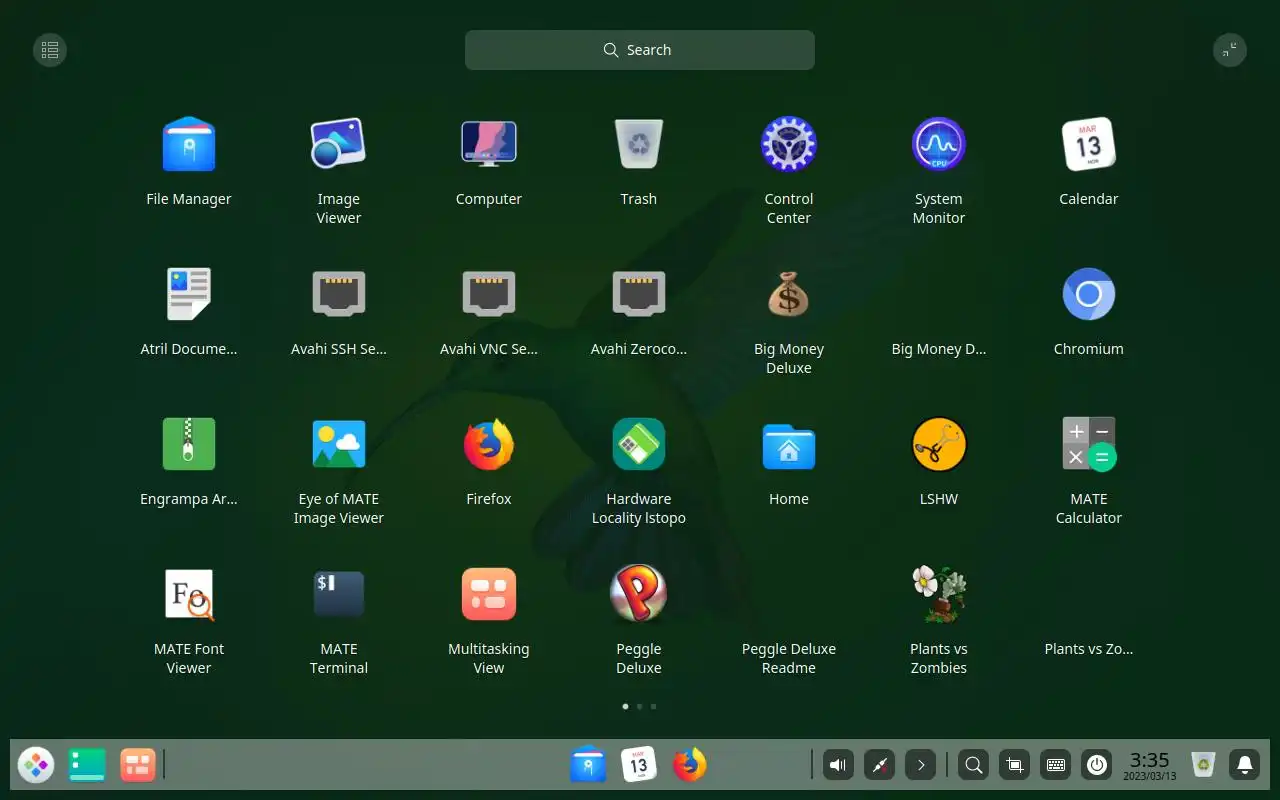The height and width of the screenshot is (800, 1280).
Task: Show desktop from the dock
Action: [x=87, y=766]
